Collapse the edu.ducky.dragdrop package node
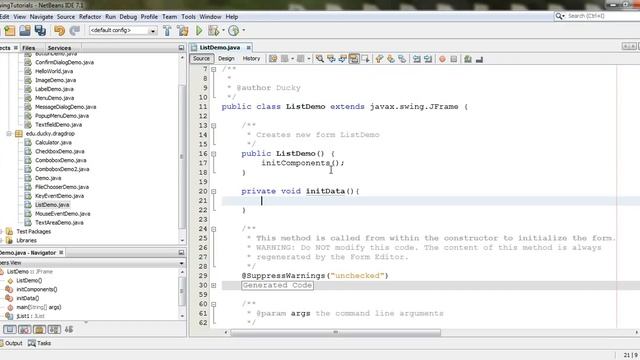This screenshot has height=360, width=640. (9, 133)
